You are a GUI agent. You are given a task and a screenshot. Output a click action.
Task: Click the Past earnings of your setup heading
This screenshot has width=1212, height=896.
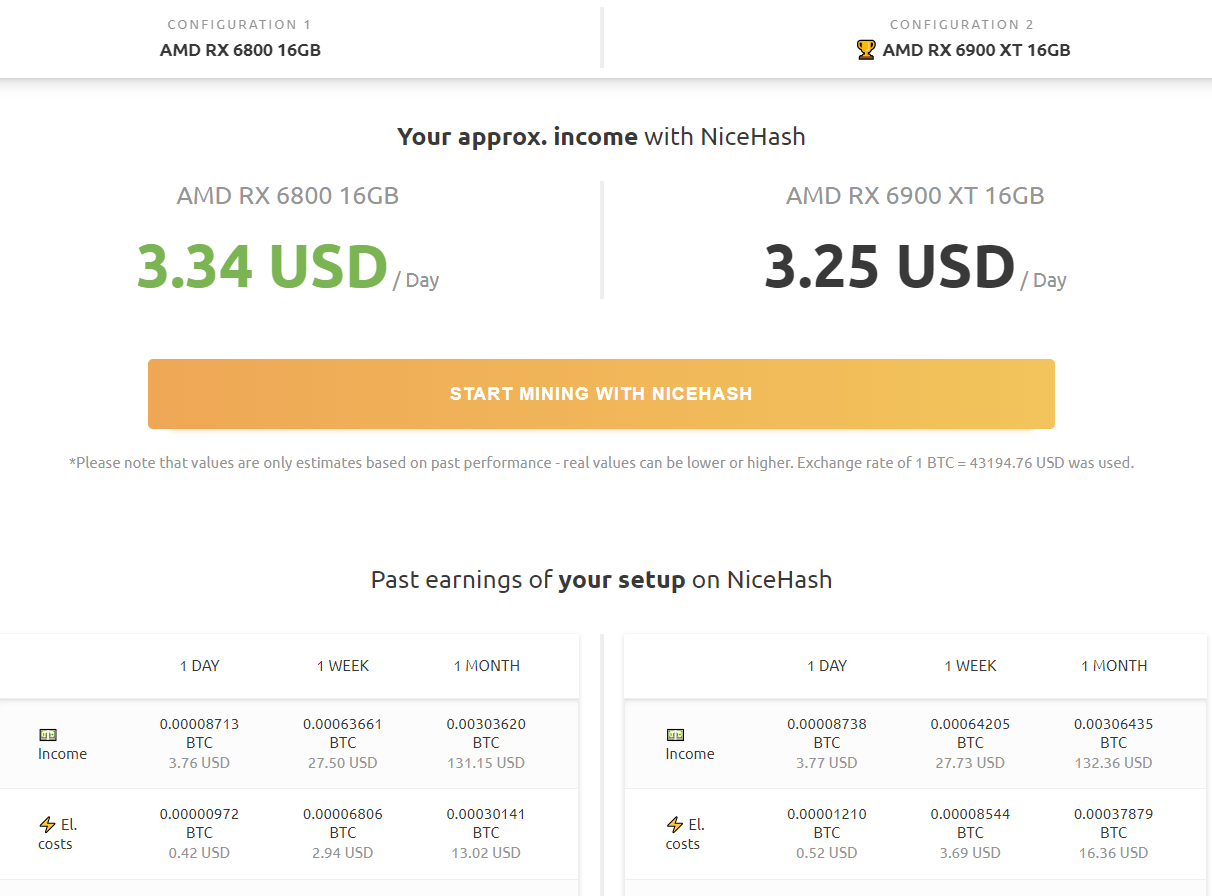click(x=601, y=580)
